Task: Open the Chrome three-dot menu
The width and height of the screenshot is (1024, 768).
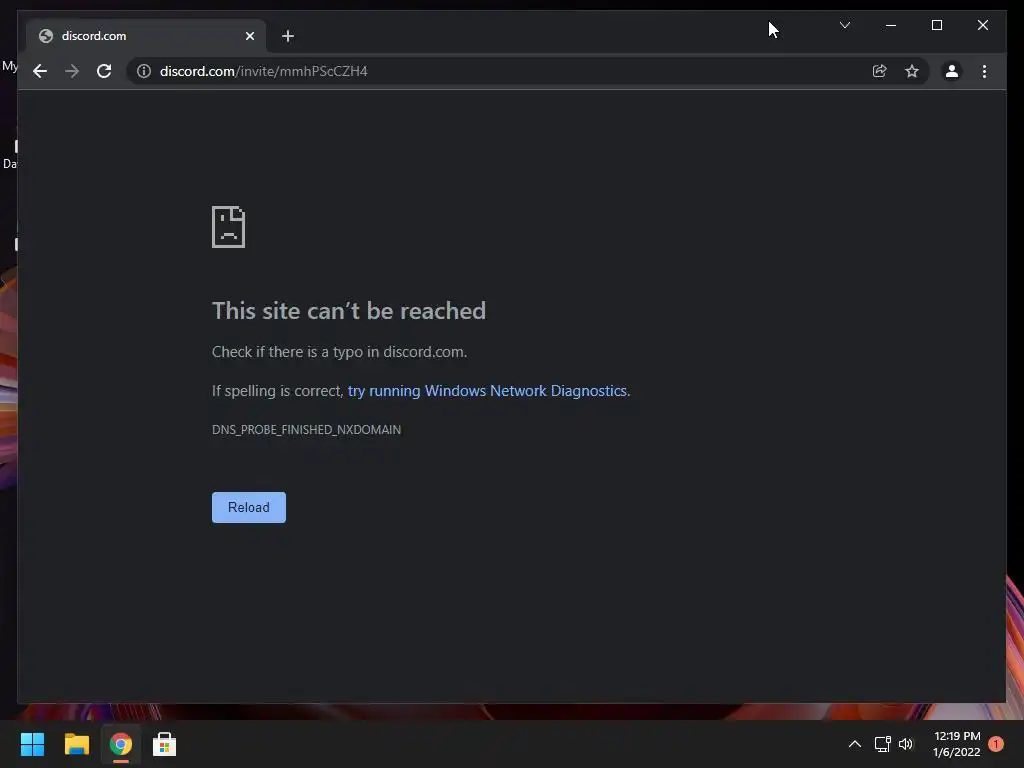Action: tap(984, 71)
